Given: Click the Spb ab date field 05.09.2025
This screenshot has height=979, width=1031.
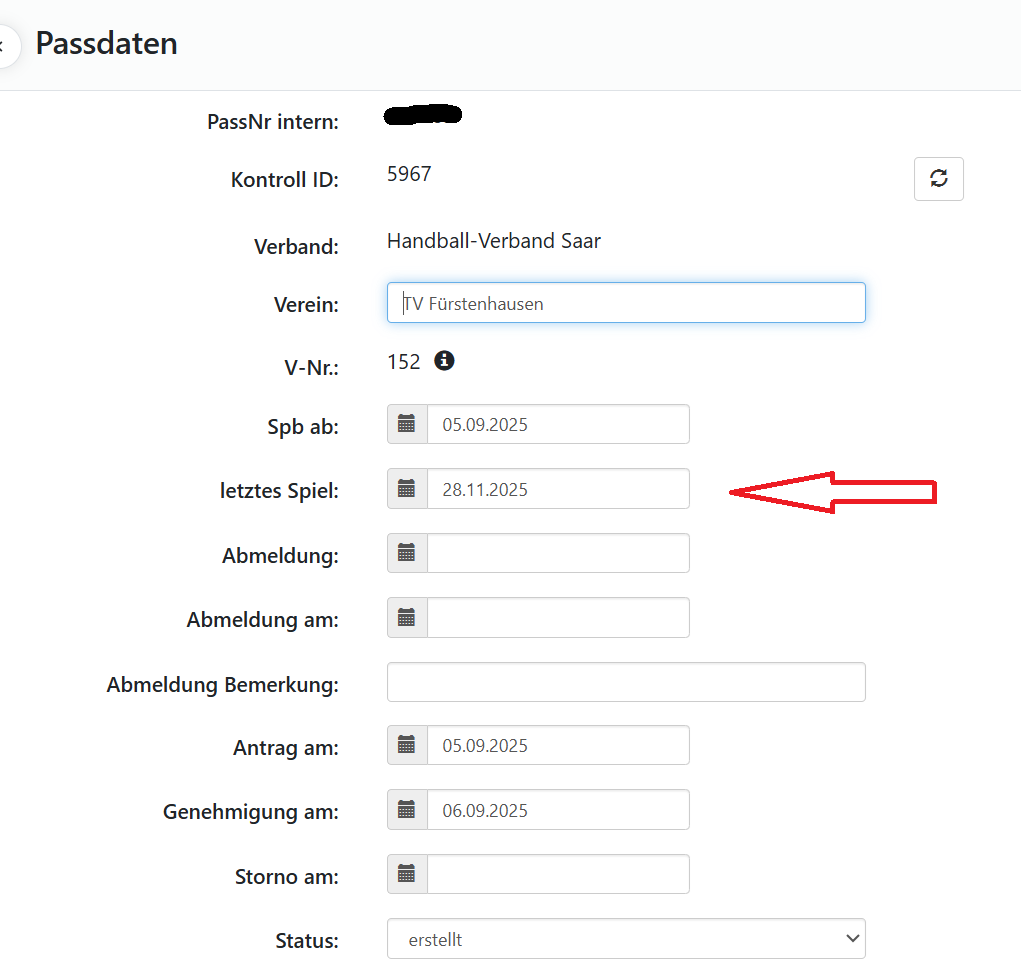Looking at the screenshot, I should click(x=557, y=424).
